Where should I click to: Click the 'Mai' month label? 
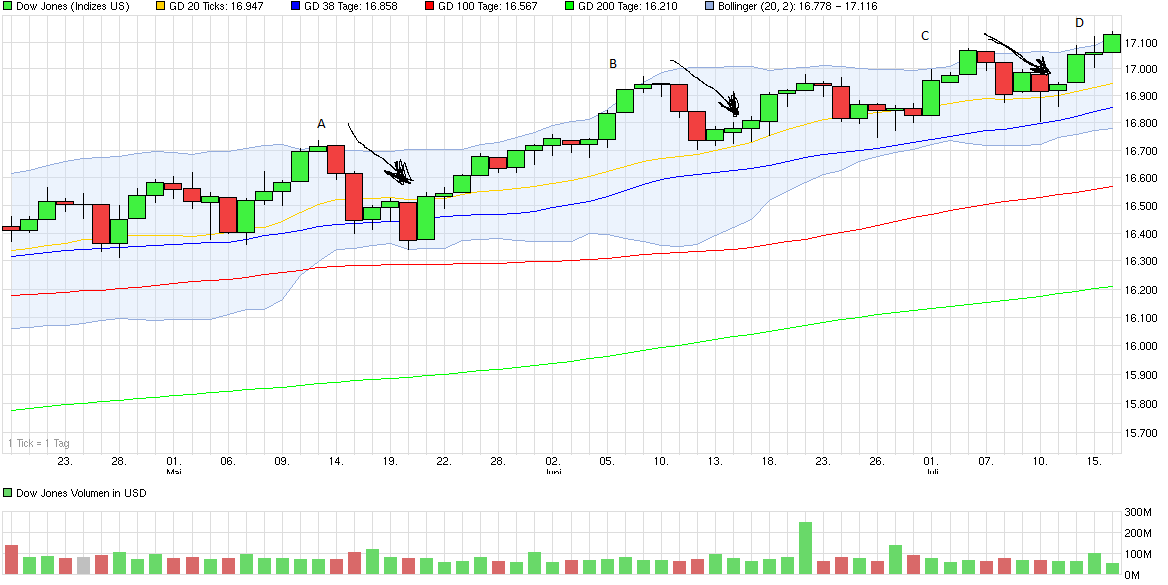(x=174, y=472)
